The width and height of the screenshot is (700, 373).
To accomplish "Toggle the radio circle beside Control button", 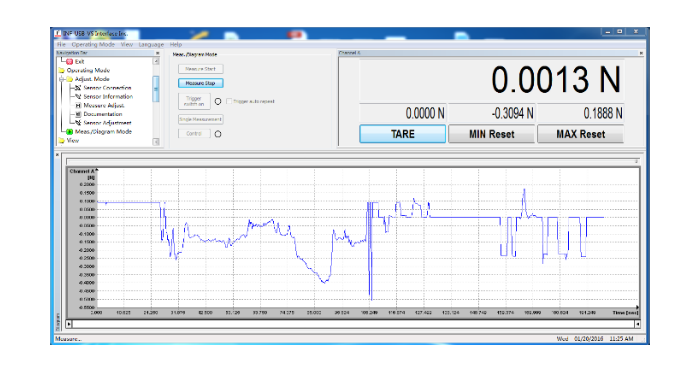I will click(x=218, y=134).
